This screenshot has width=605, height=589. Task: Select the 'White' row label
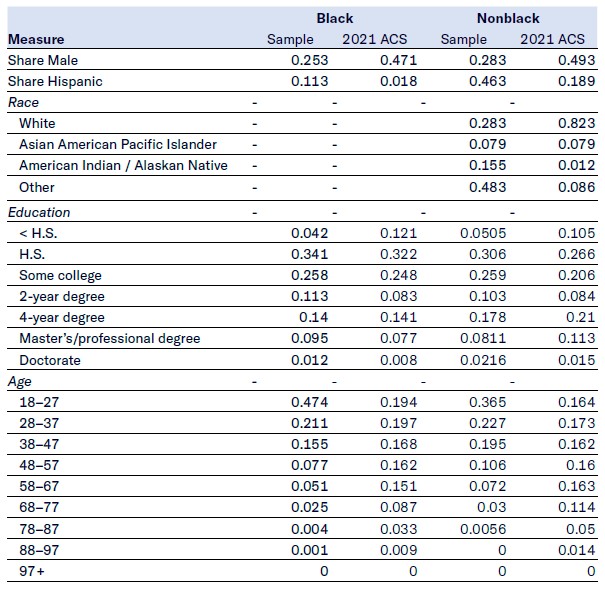(x=37, y=123)
